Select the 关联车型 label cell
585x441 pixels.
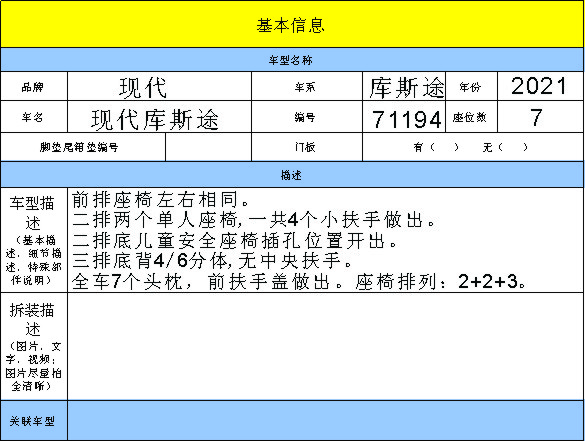[x=34, y=420]
